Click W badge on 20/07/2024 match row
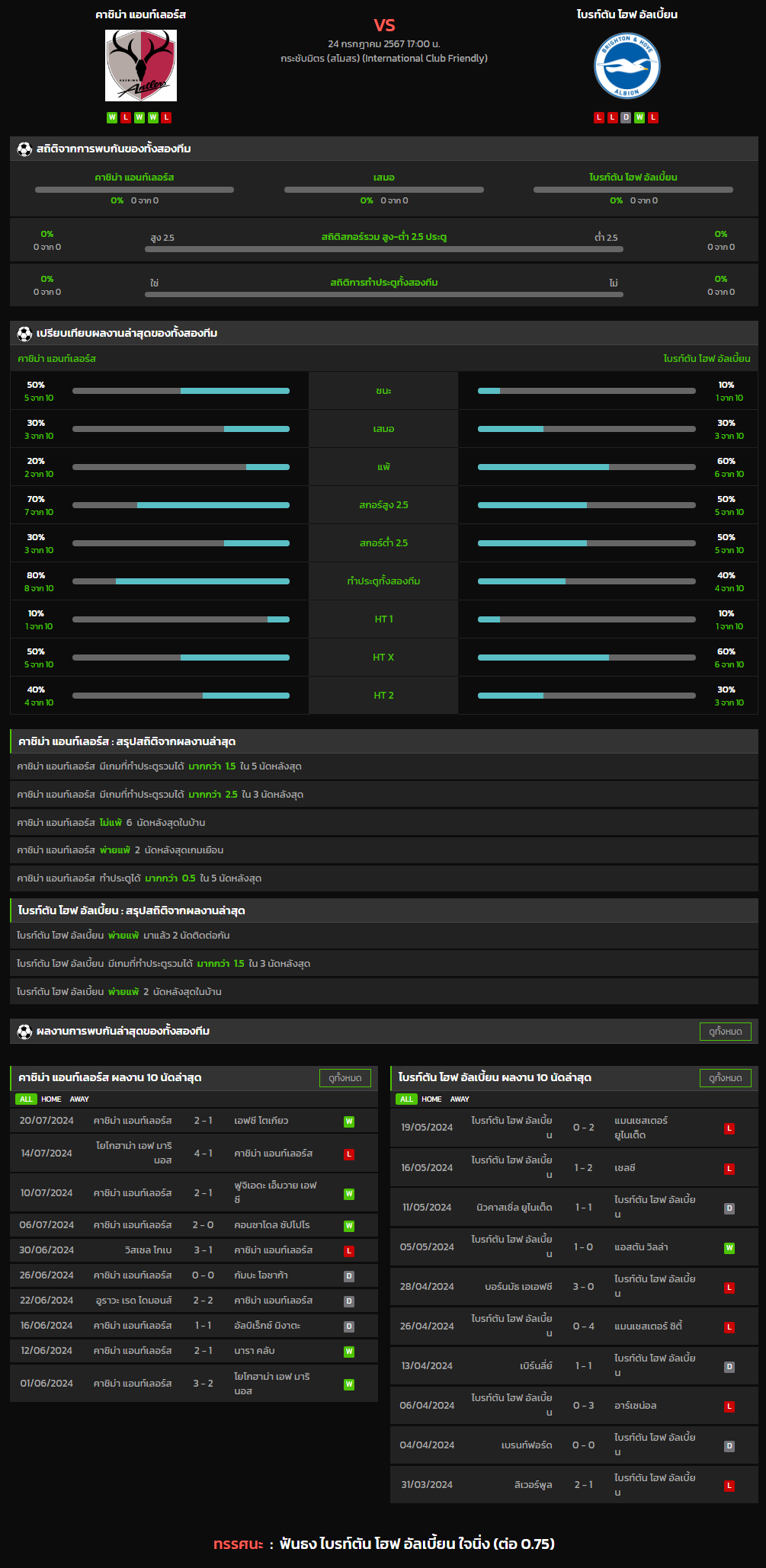Screen dimensions: 766x1568 (349, 1121)
